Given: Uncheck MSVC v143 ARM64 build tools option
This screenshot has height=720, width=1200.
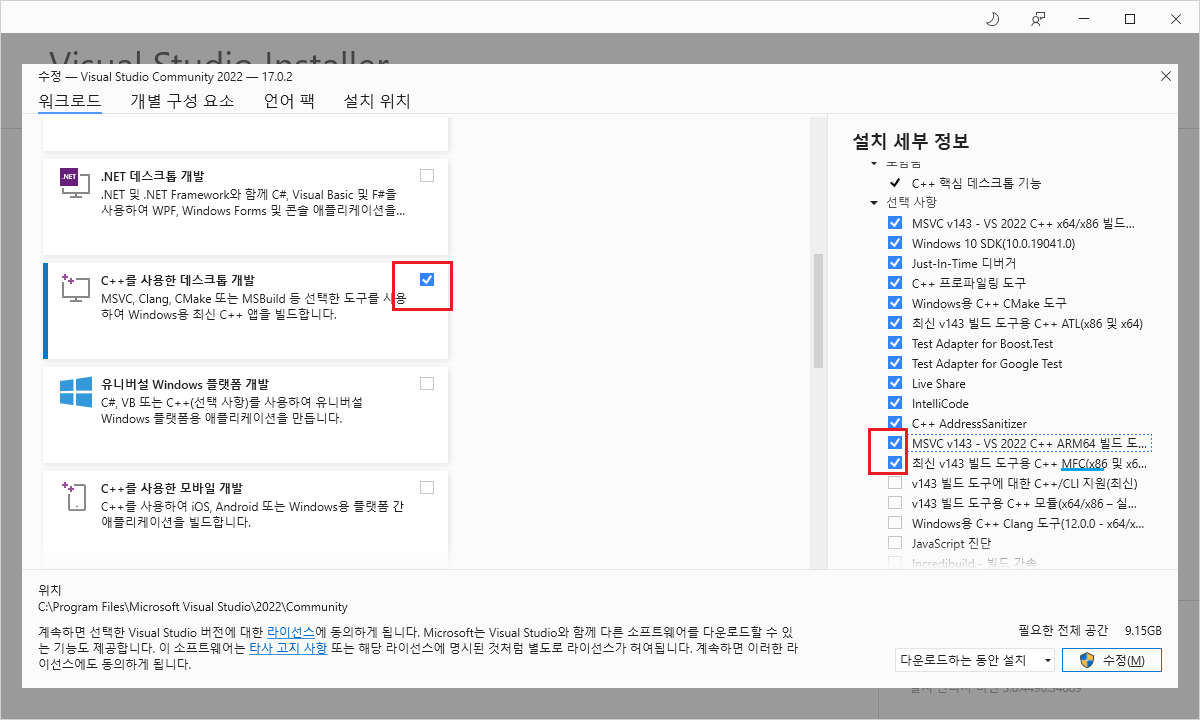Looking at the screenshot, I should click(x=895, y=443).
